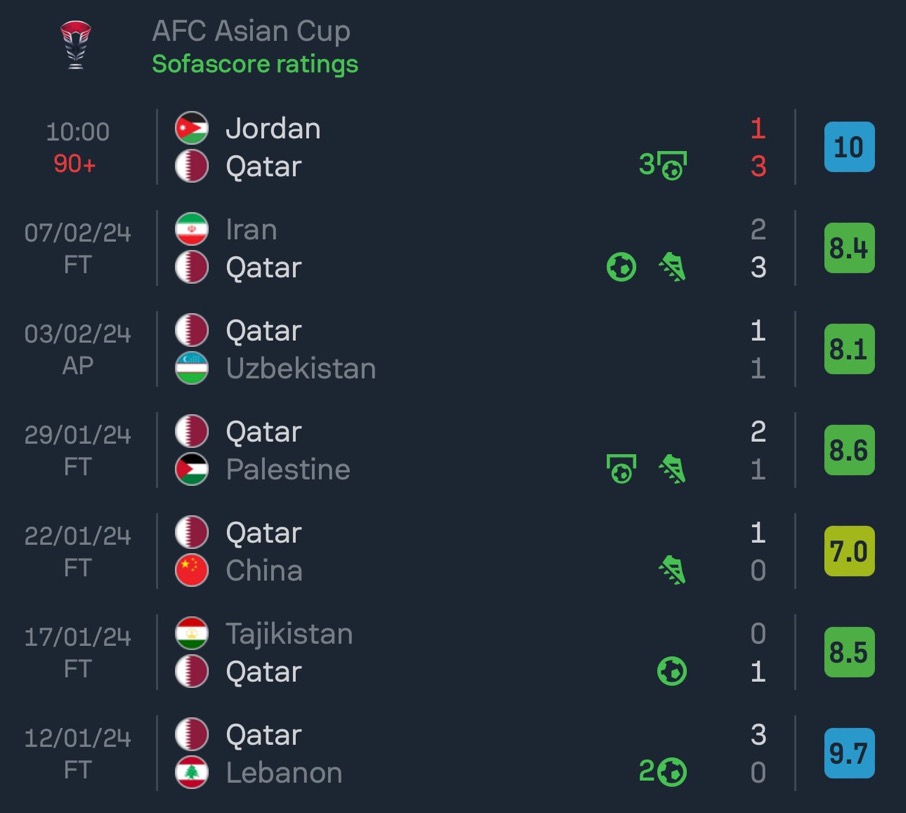Viewport: 906px width, 813px height.
Task: Click the assist boot icon in Iran match
Action: pos(673,267)
